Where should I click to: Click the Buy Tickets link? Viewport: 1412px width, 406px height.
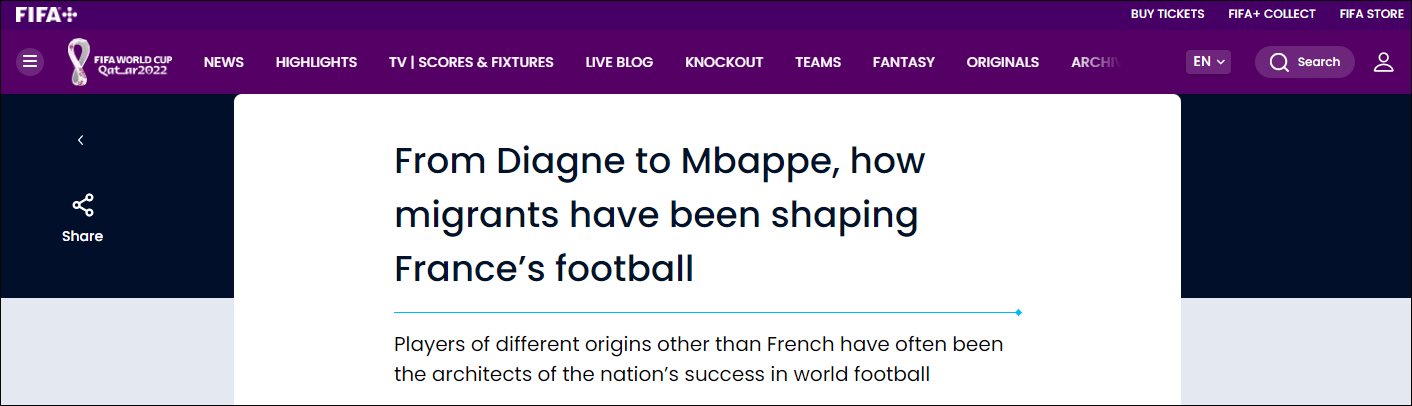coord(1167,14)
